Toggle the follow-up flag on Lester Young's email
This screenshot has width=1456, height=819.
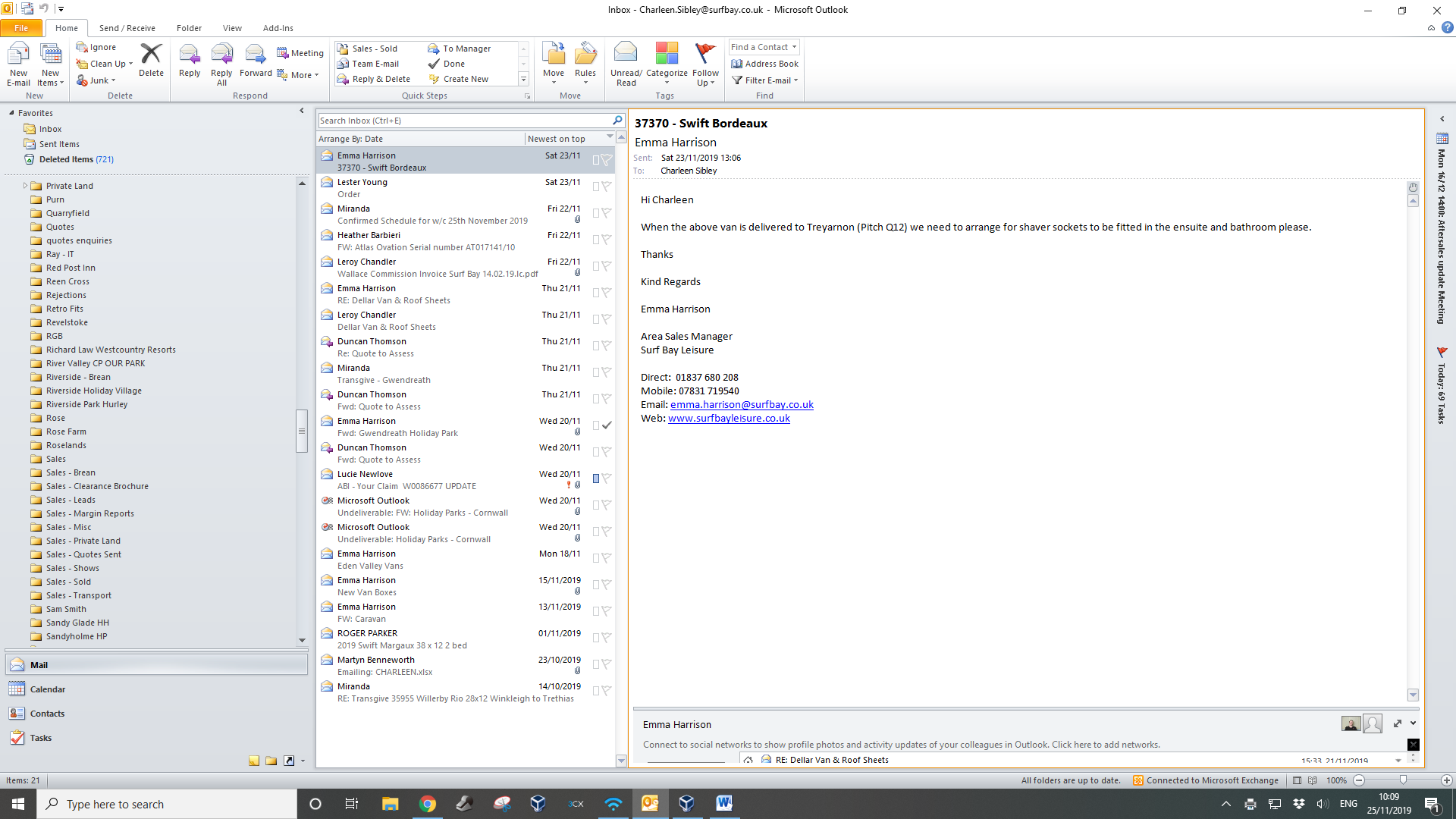click(x=607, y=187)
